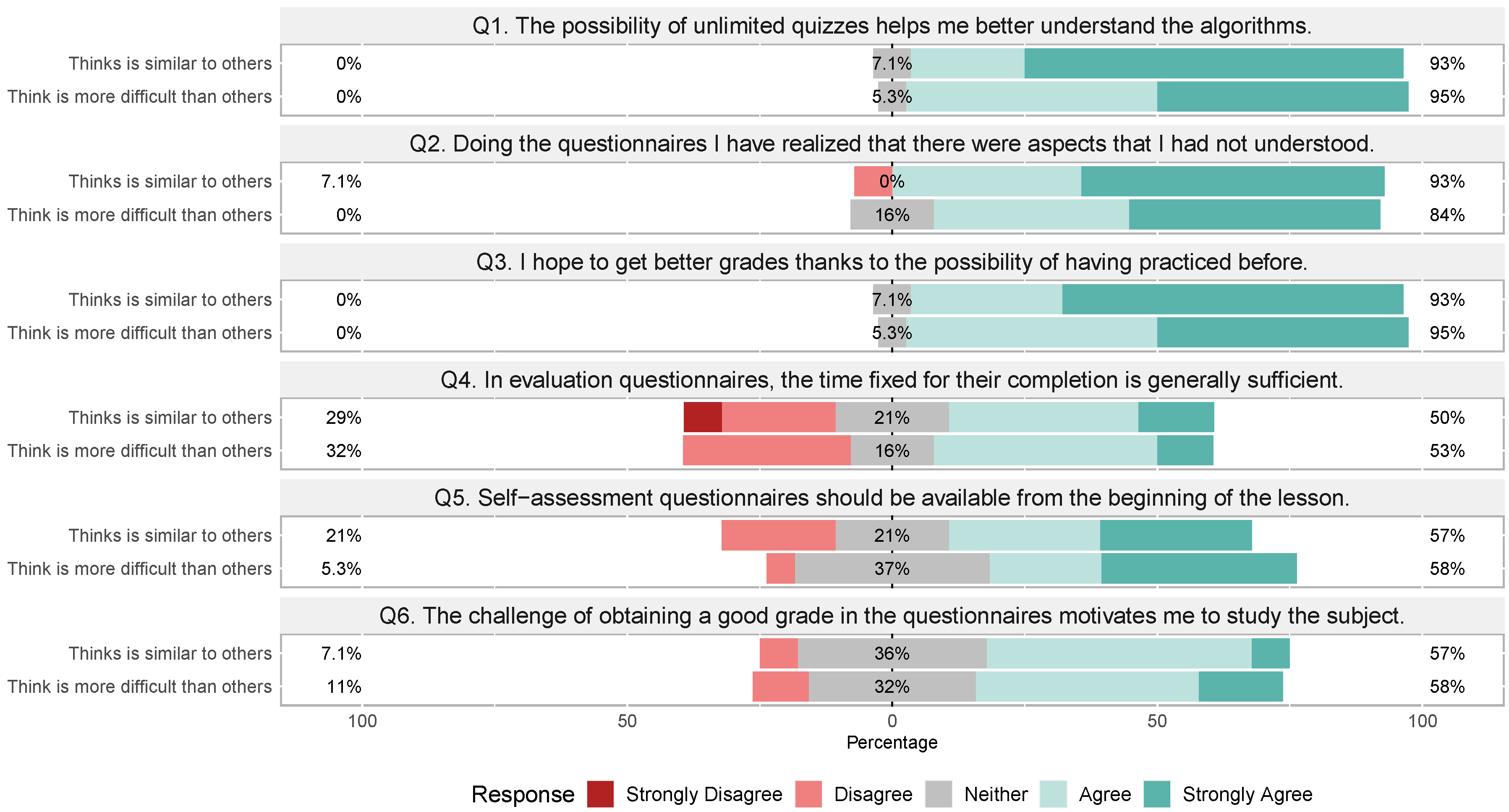Click the Agree legend color swatch
1509x812 pixels.
coord(1053,794)
